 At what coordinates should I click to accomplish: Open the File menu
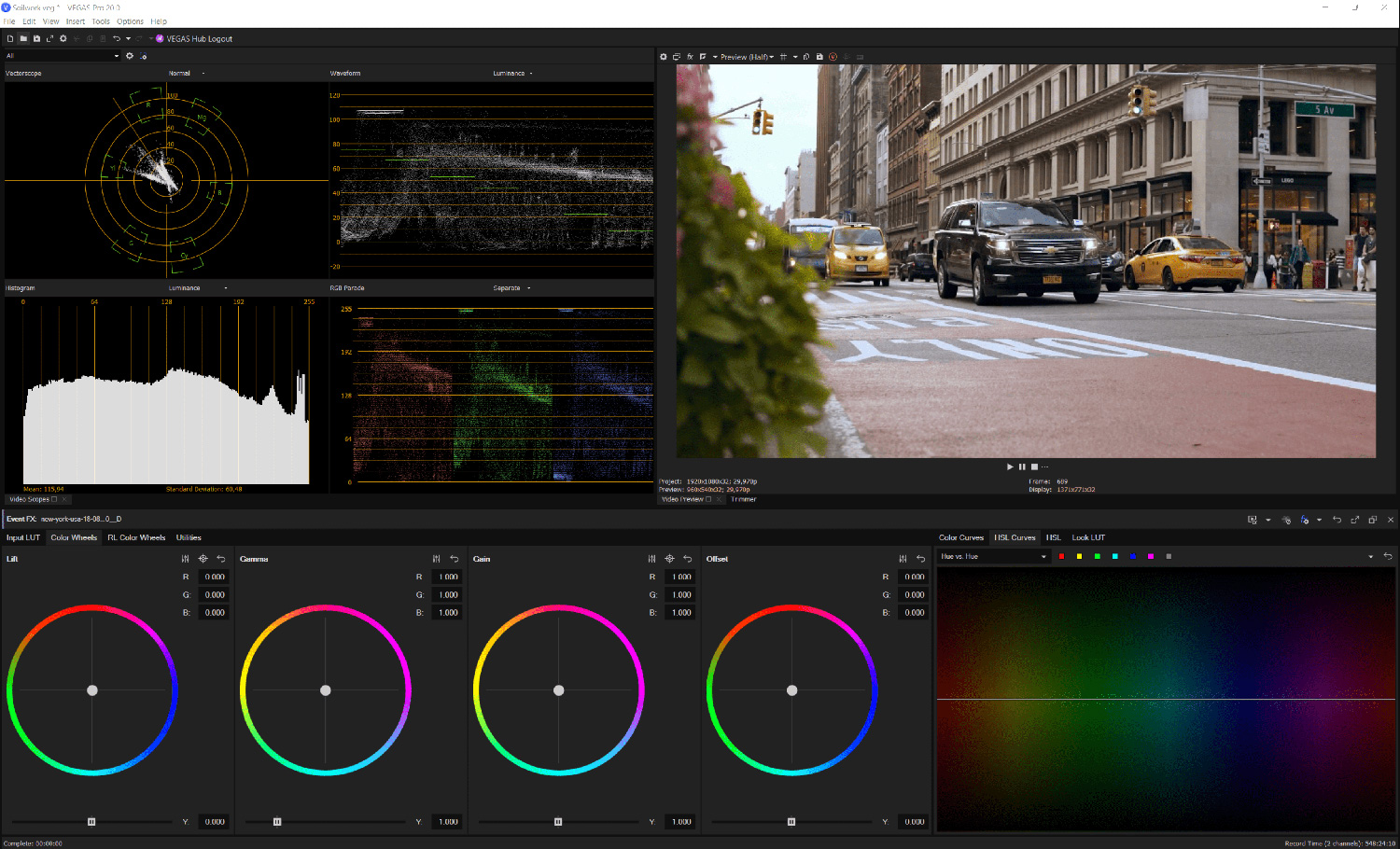click(x=9, y=21)
